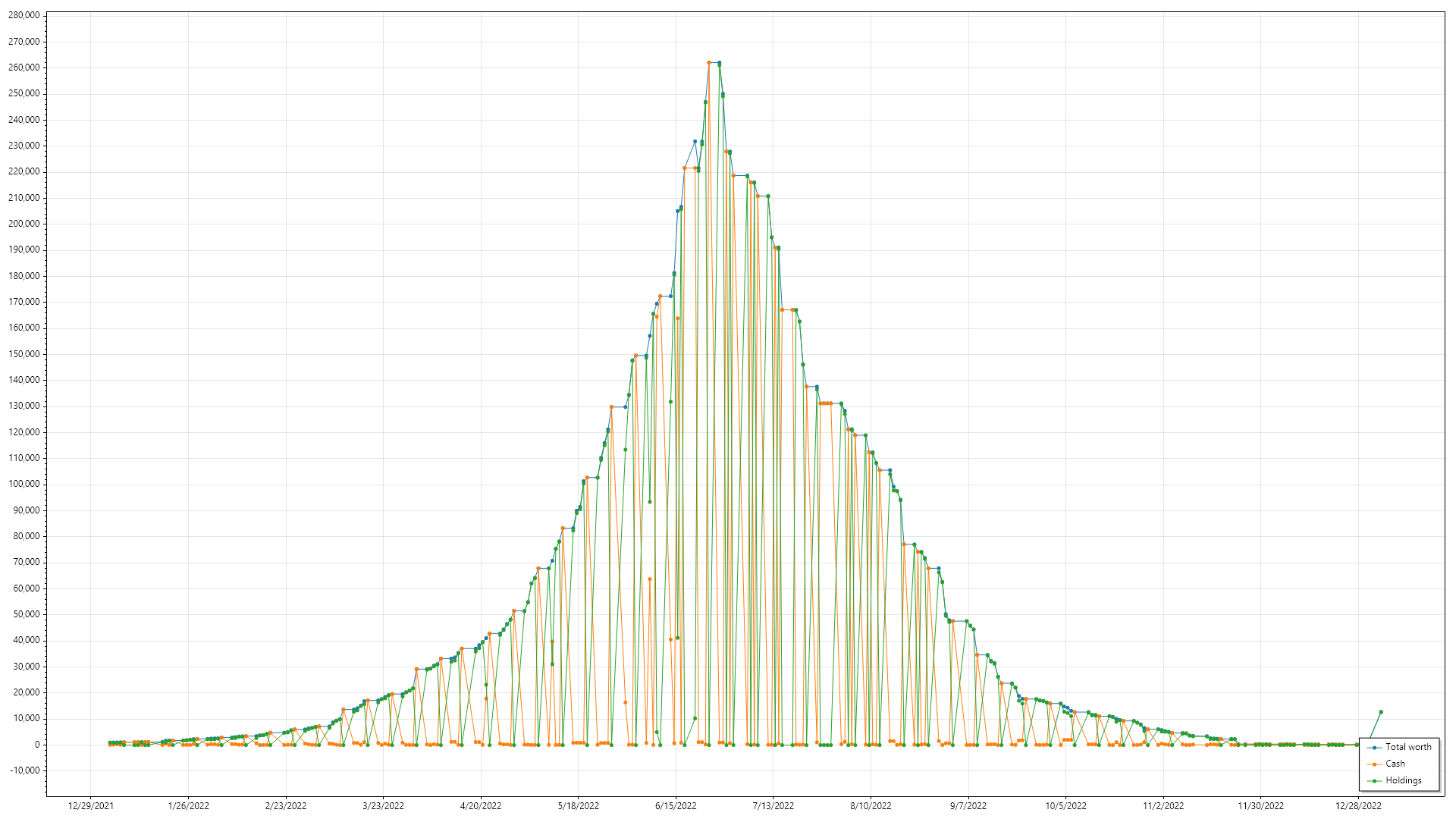Click the Total worth legend label
The height and width of the screenshot is (819, 1456).
click(x=1408, y=747)
